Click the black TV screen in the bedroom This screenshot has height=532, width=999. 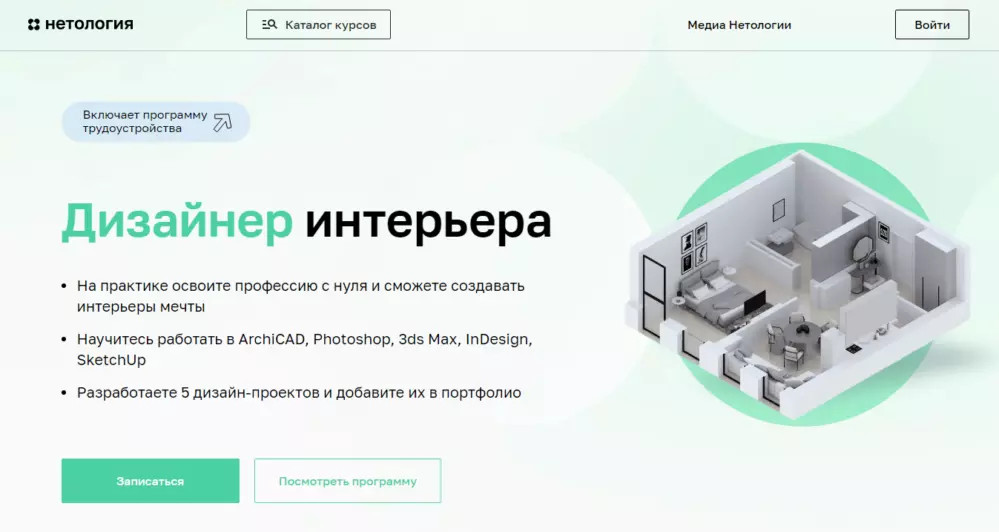(x=756, y=302)
